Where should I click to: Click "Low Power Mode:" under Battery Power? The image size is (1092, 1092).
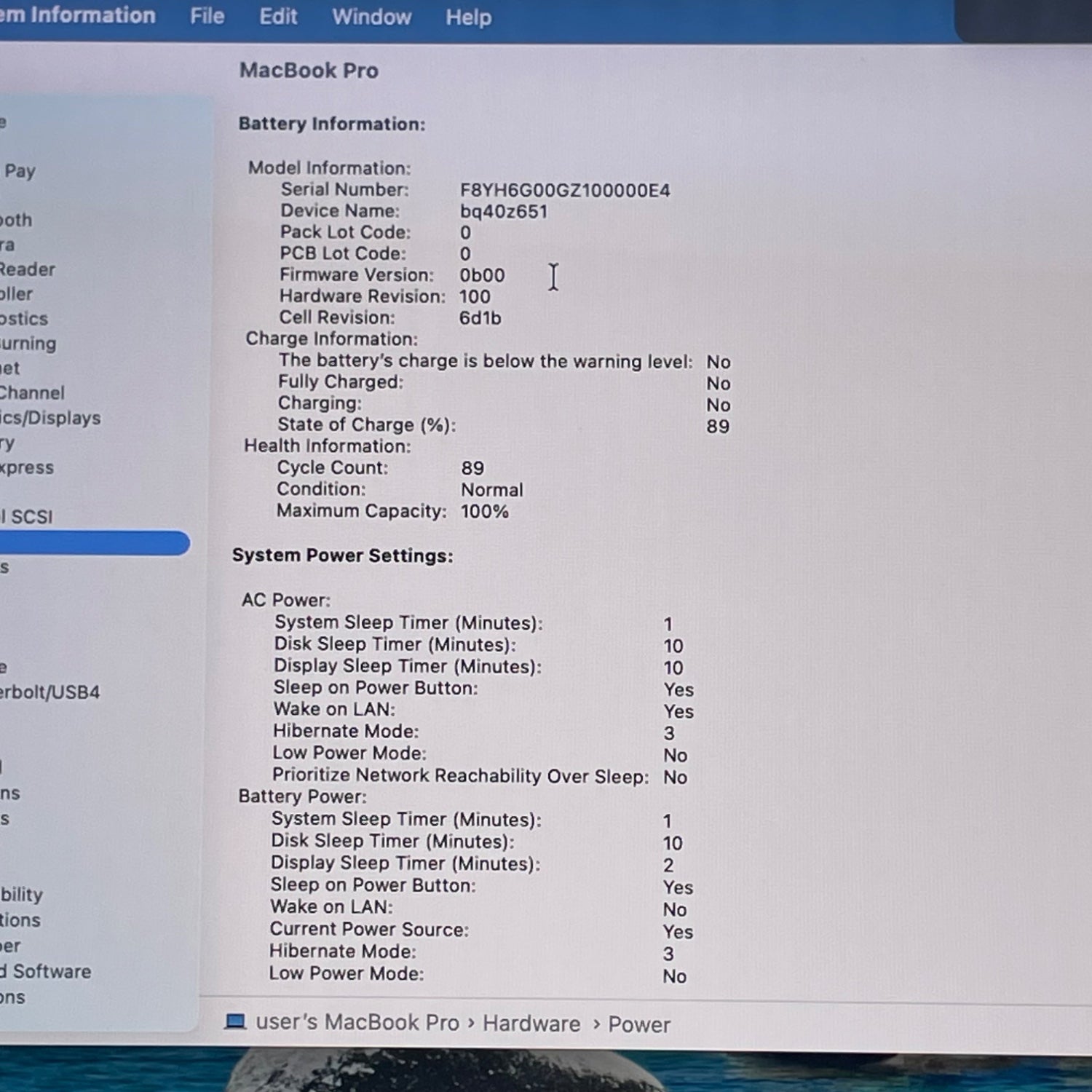pyautogui.click(x=347, y=974)
